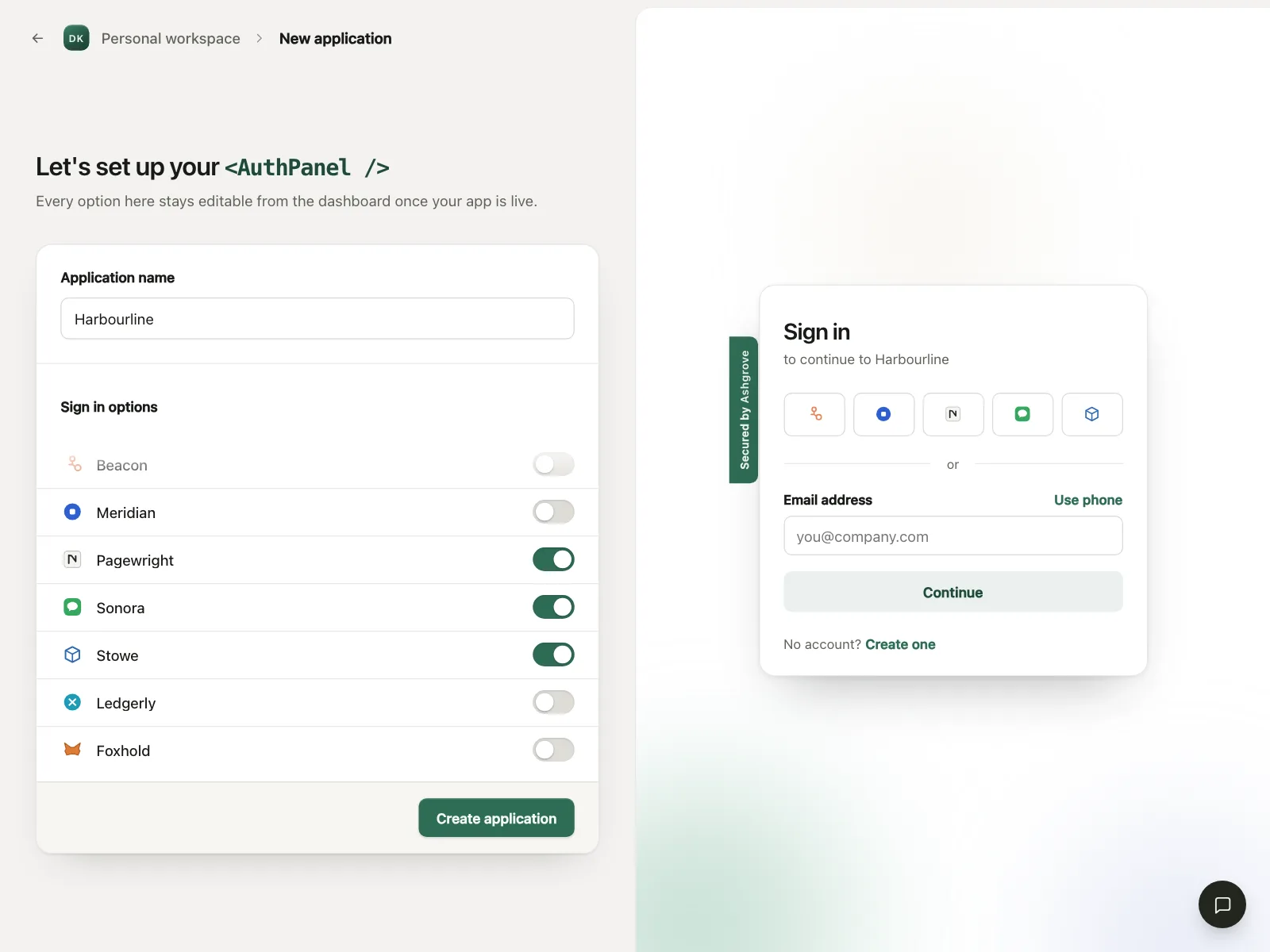The image size is (1270, 952).
Task: Click the Sonora label text
Action: click(x=121, y=608)
